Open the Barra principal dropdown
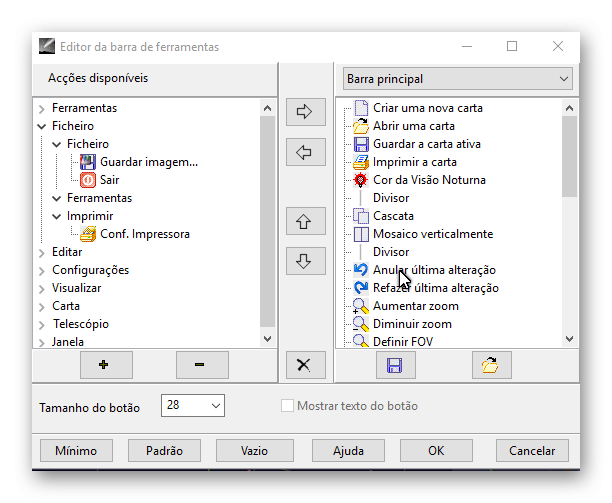Screen dimensions: 612x503 [458, 79]
